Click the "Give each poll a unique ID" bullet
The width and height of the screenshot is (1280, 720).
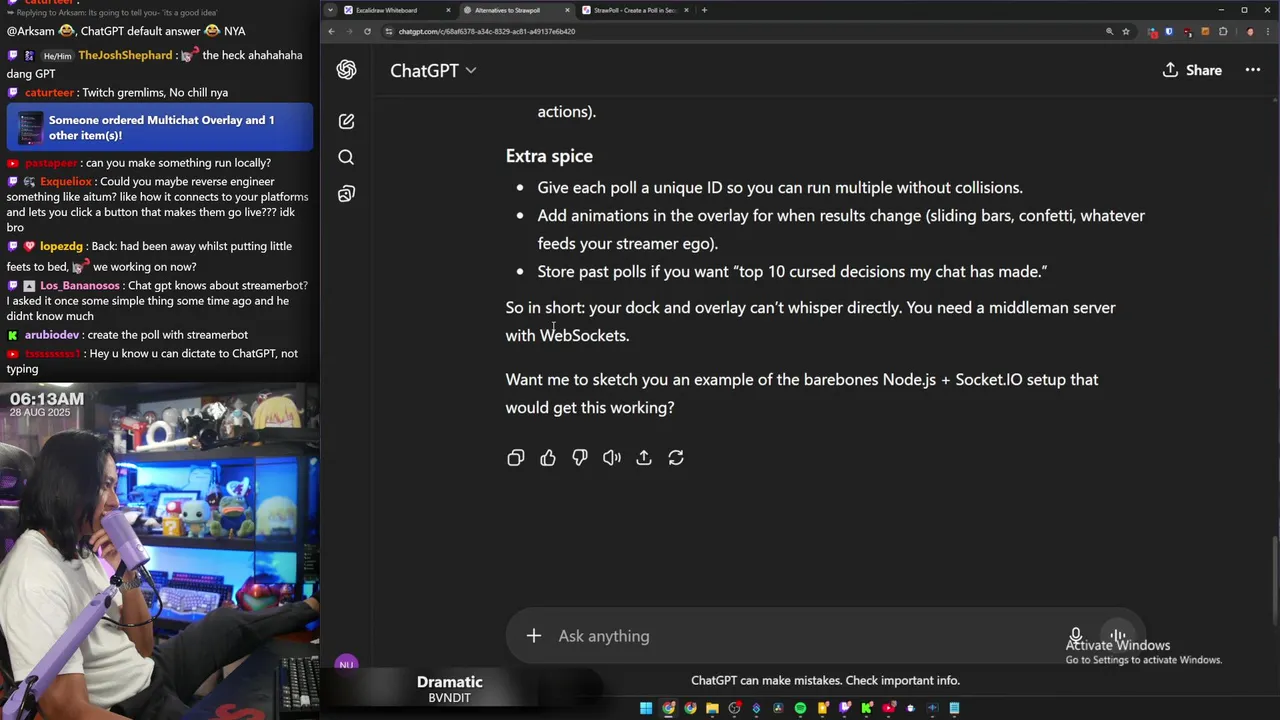tap(780, 187)
